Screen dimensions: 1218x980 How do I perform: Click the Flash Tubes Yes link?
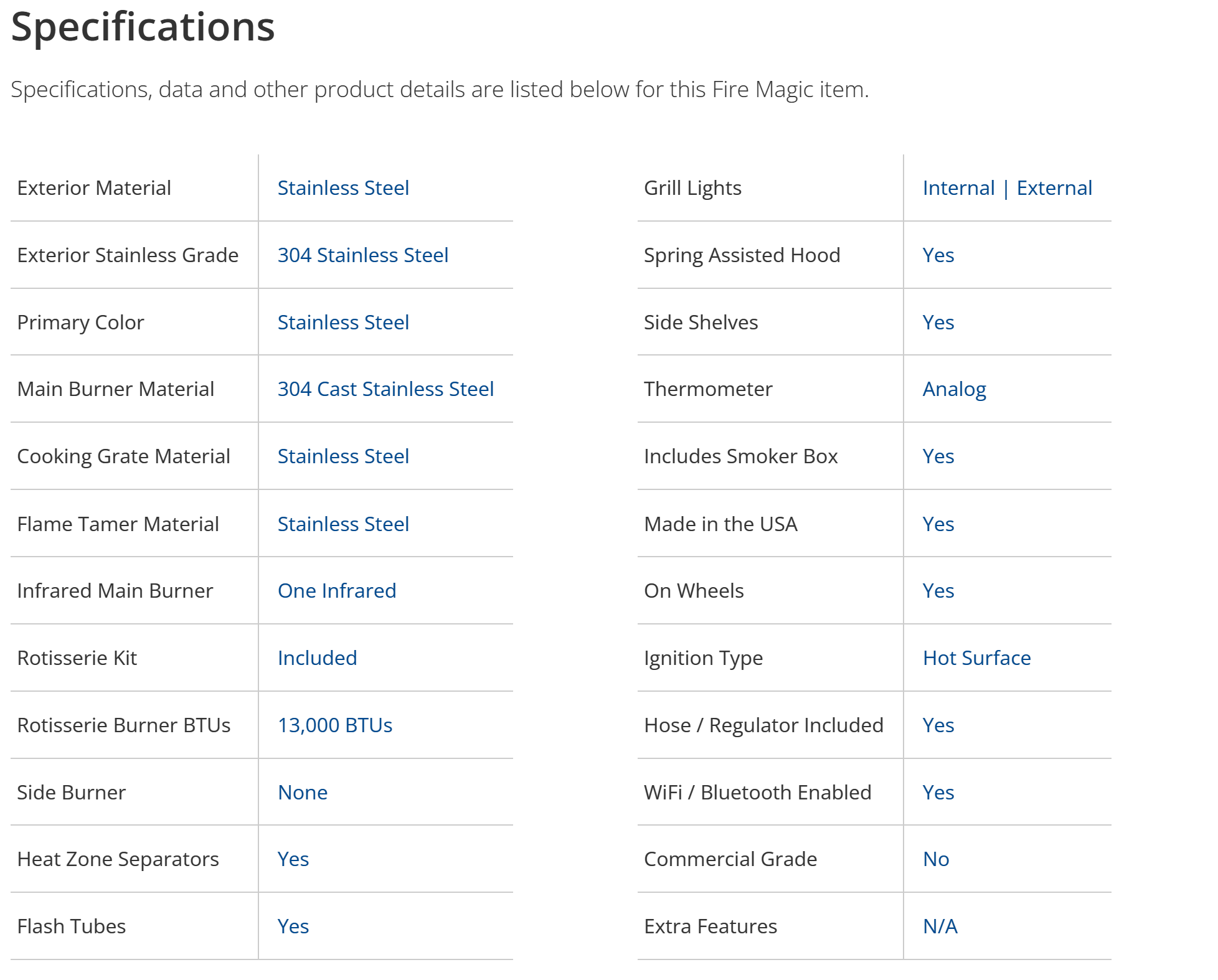pos(293,926)
